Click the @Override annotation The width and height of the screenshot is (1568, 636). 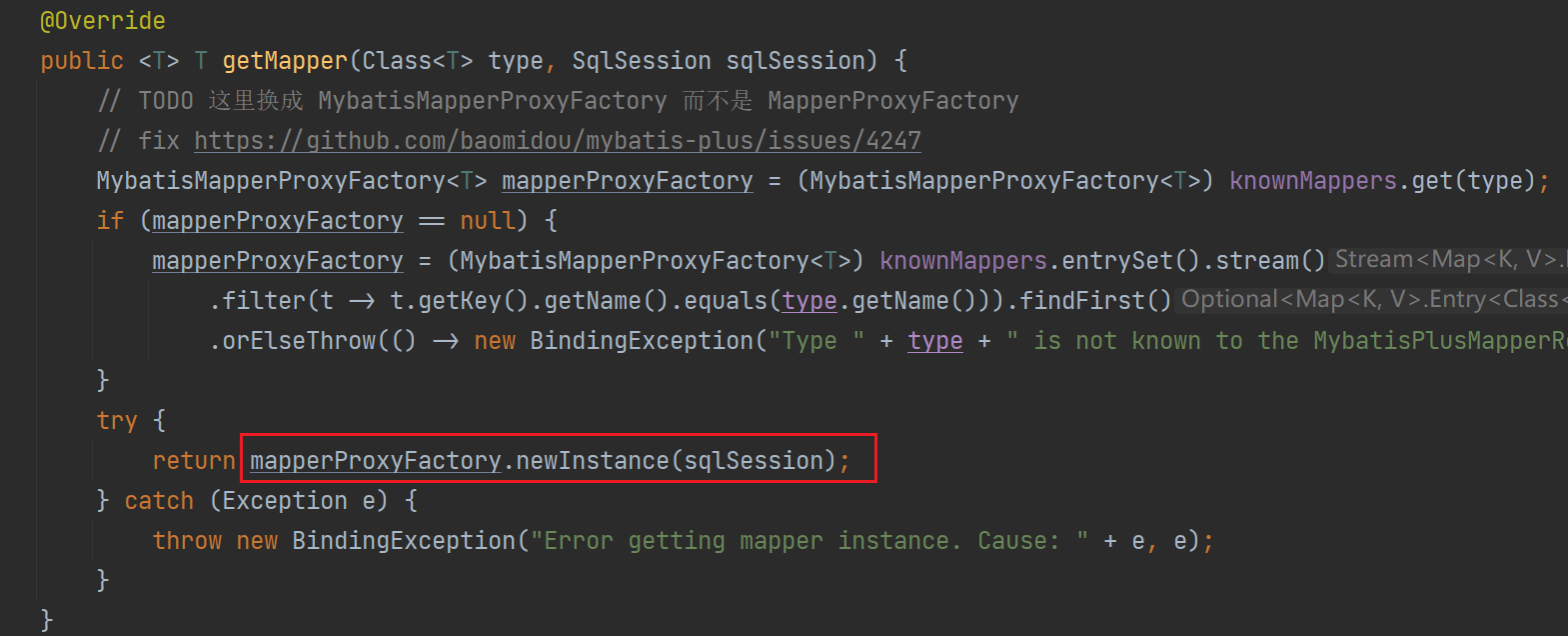[x=102, y=21]
